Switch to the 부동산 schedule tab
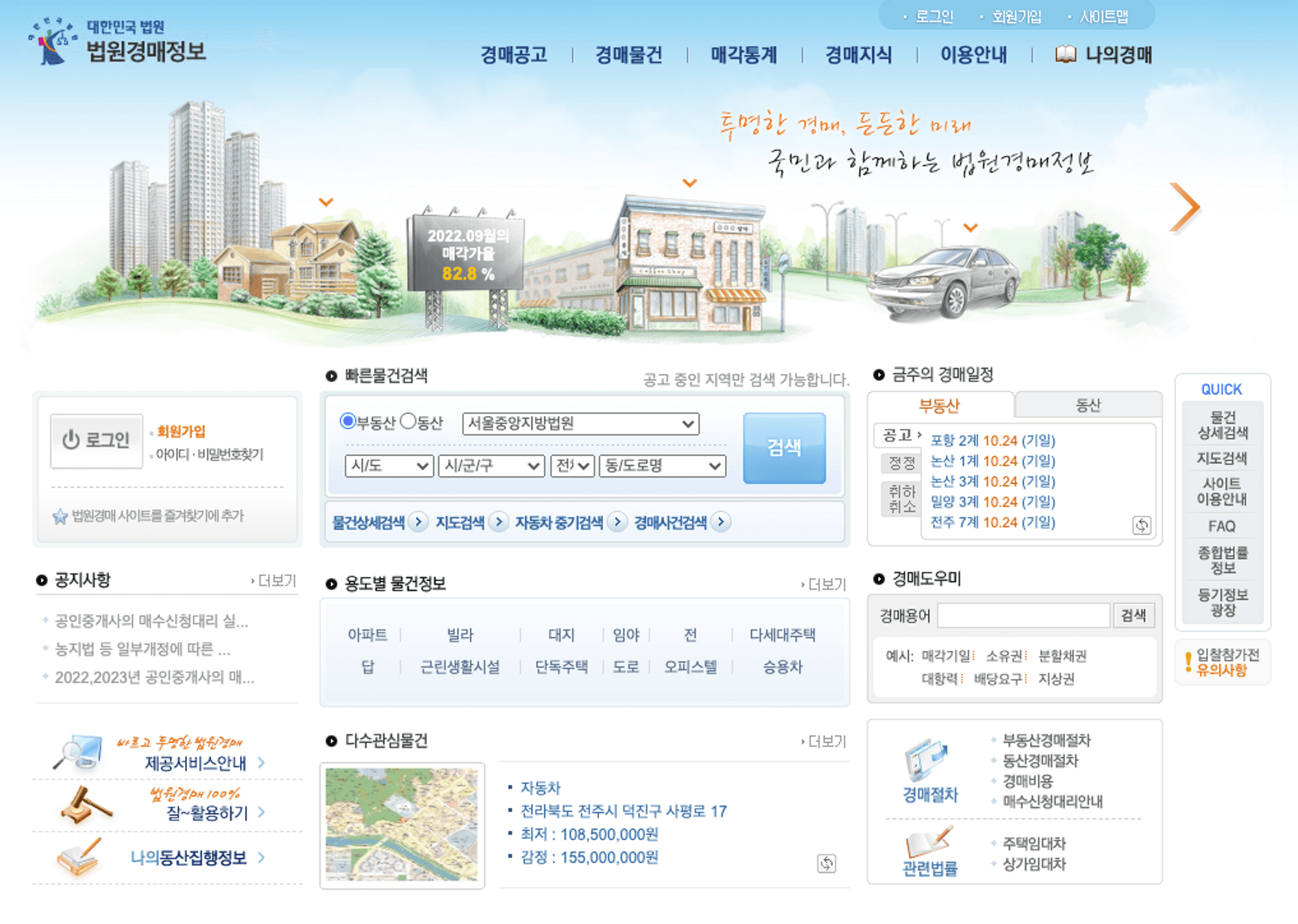The height and width of the screenshot is (924, 1298). coord(940,406)
